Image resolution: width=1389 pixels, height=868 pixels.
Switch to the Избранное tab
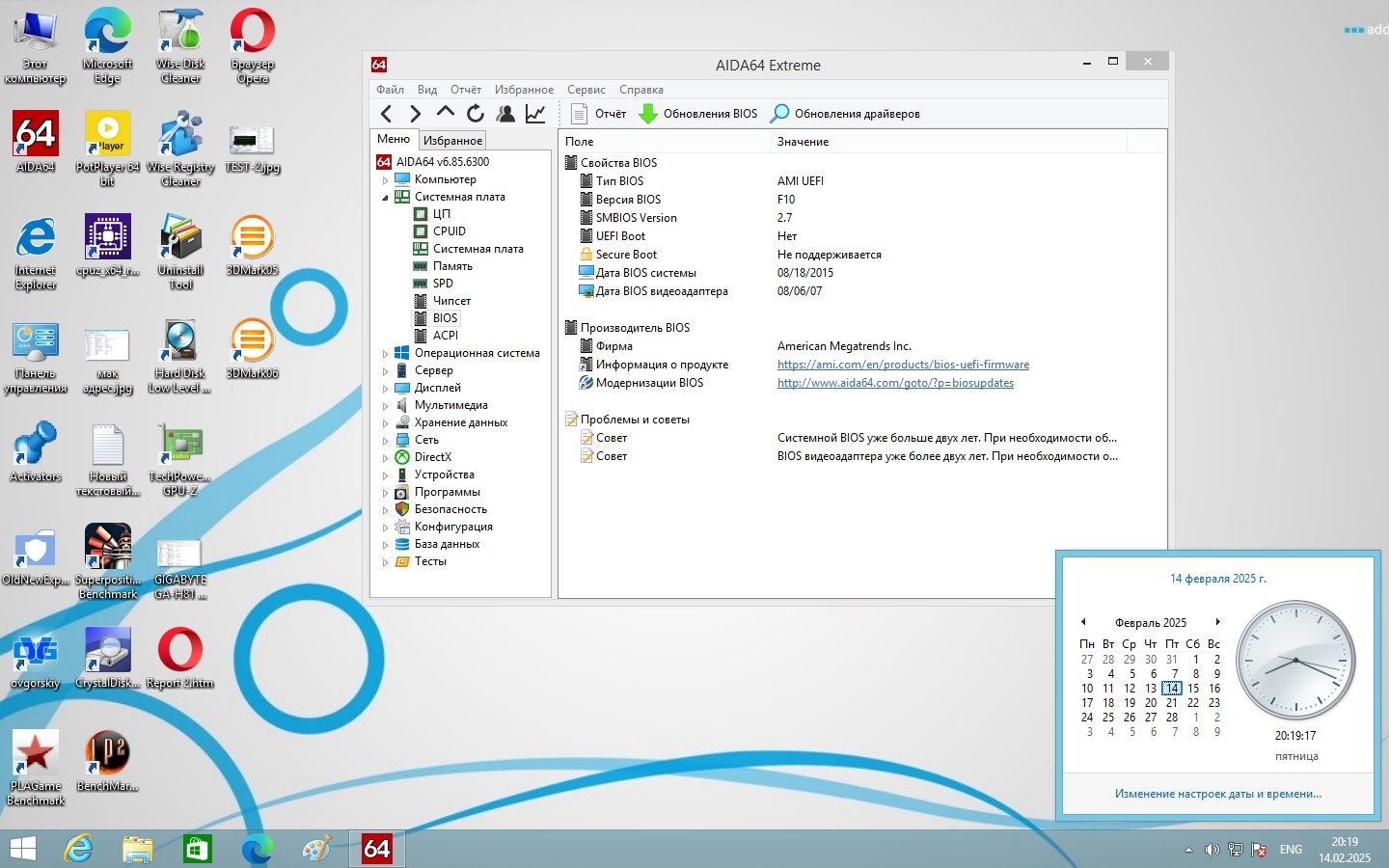452,141
